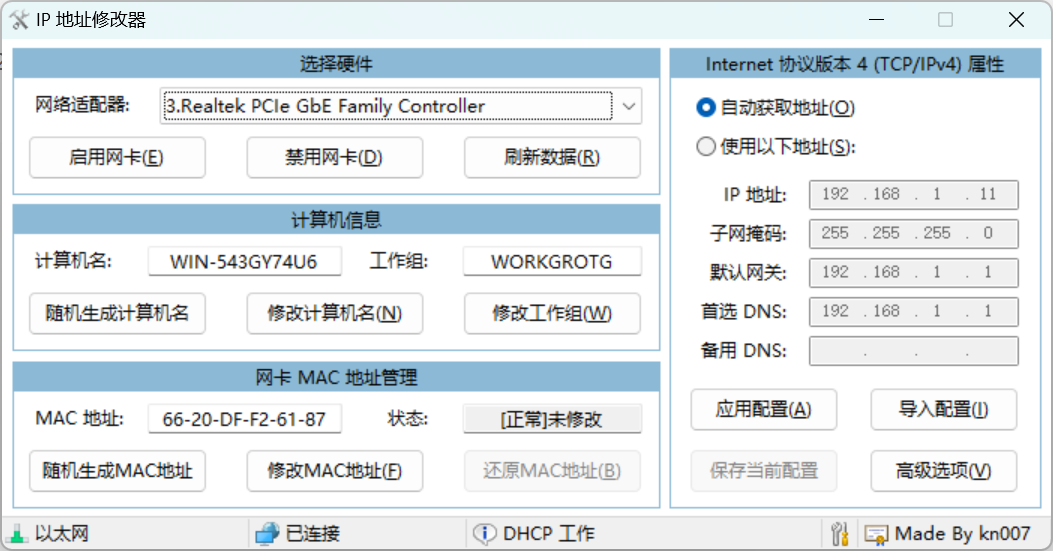
Task: Click the tools icon in status bar
Action: 840,533
